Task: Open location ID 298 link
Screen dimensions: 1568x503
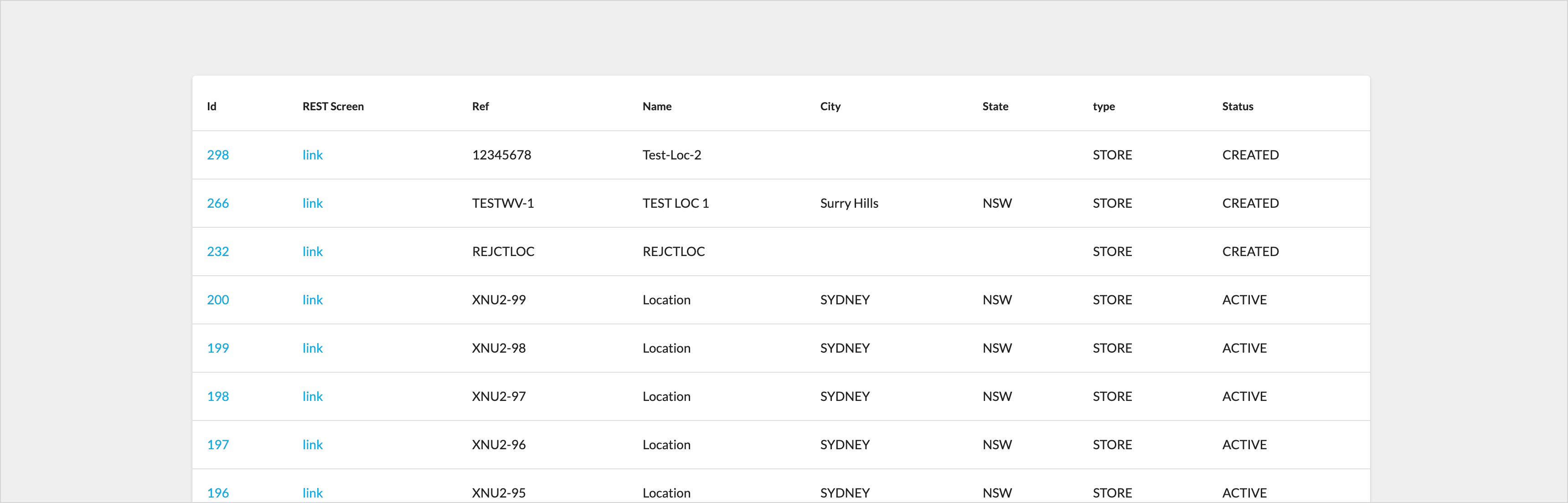Action: pyautogui.click(x=217, y=155)
